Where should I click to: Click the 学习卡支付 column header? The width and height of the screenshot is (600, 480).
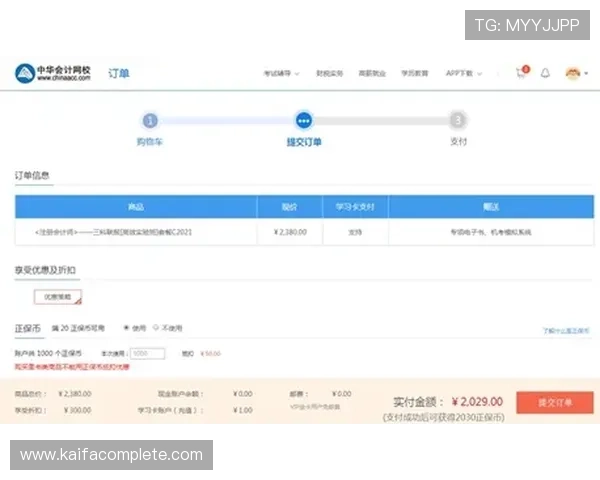tap(355, 207)
